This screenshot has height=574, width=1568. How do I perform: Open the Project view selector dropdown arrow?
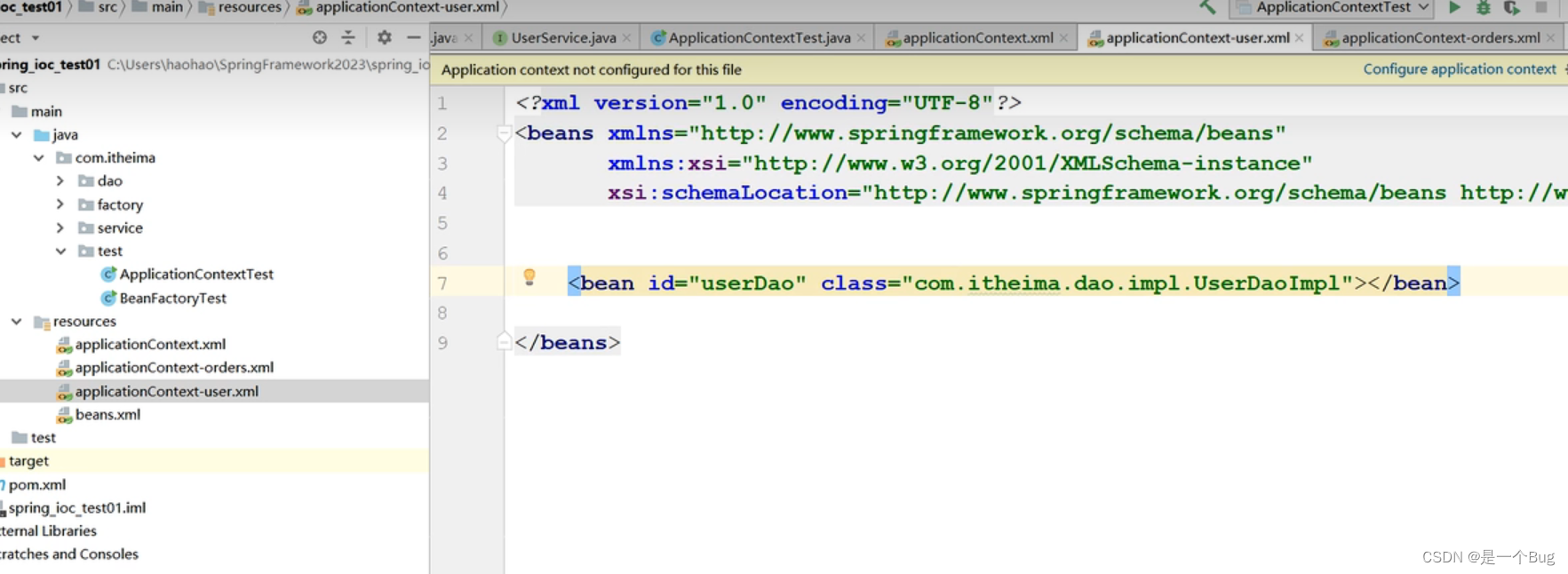point(36,38)
